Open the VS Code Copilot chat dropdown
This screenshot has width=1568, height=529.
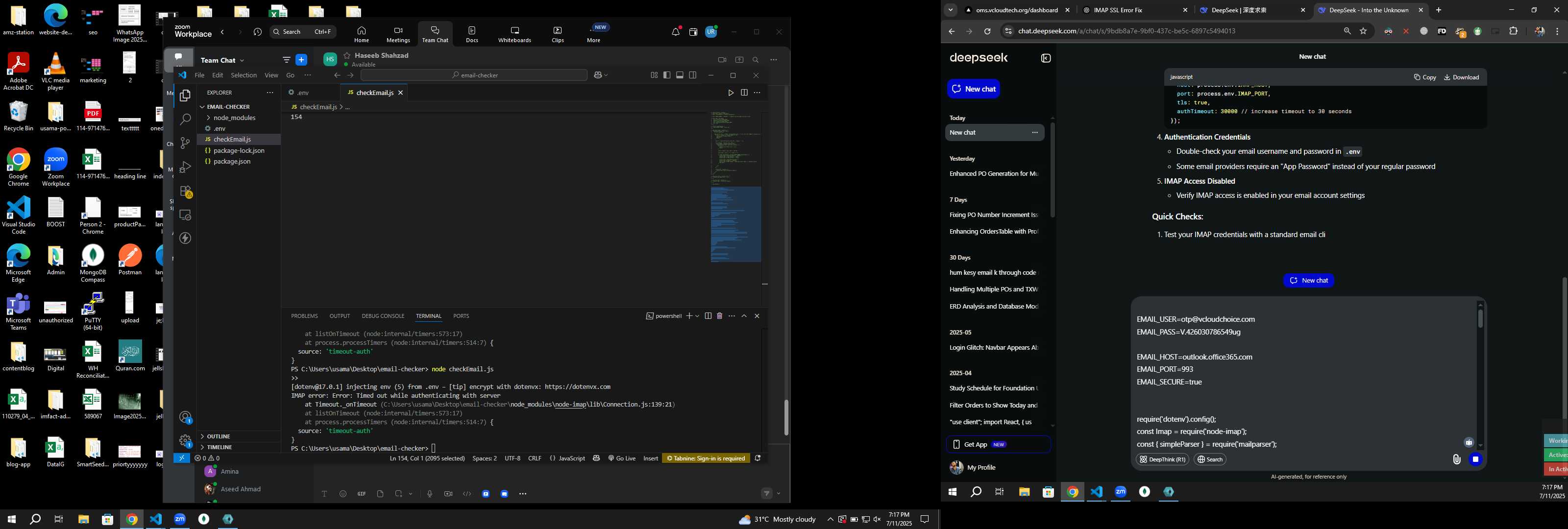tap(606, 75)
